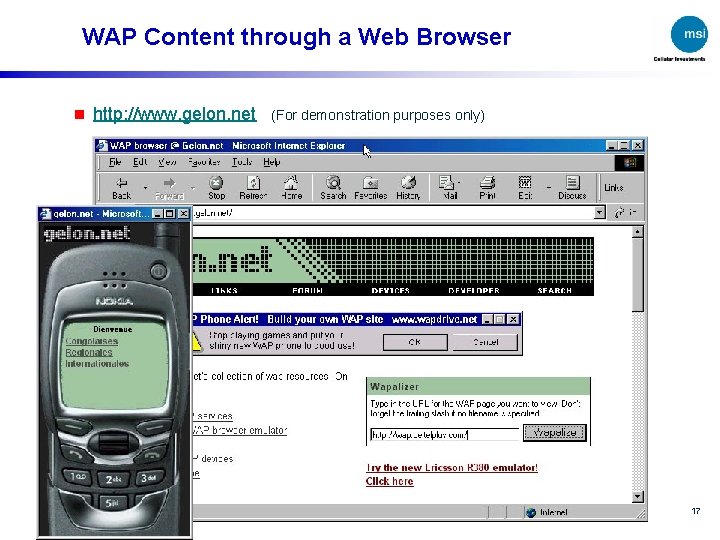720x540 pixels.
Task: Click the Edit toolbar icon
Action: pyautogui.click(x=525, y=188)
